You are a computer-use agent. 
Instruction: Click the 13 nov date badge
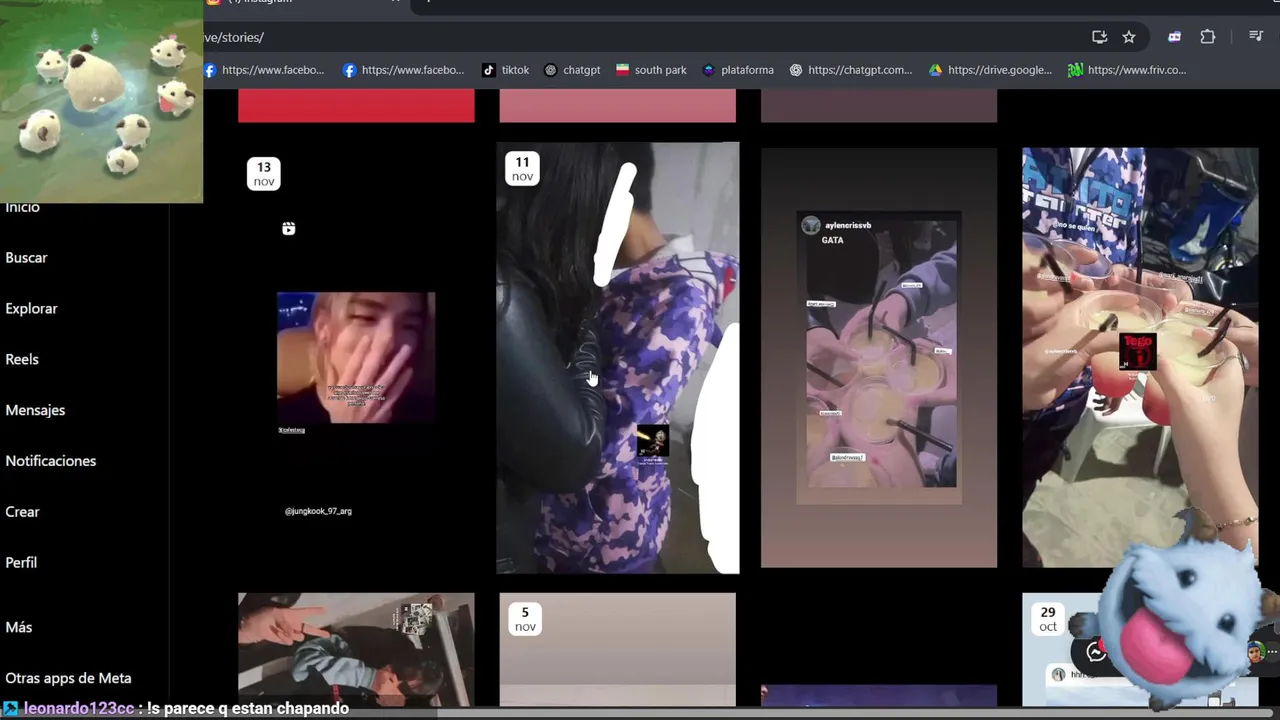[x=264, y=173]
